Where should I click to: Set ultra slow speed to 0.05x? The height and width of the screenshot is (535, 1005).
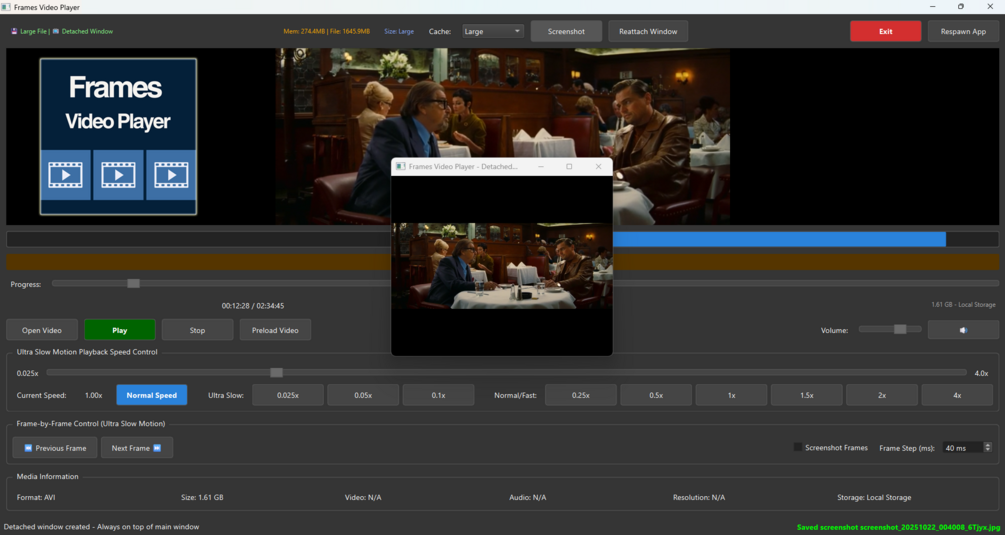coord(363,395)
